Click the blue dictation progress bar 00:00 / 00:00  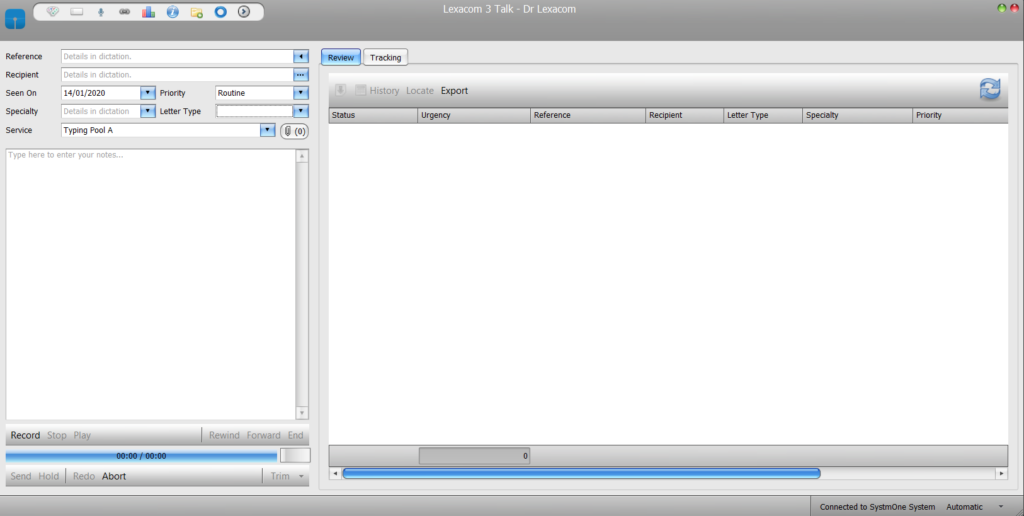(x=141, y=456)
